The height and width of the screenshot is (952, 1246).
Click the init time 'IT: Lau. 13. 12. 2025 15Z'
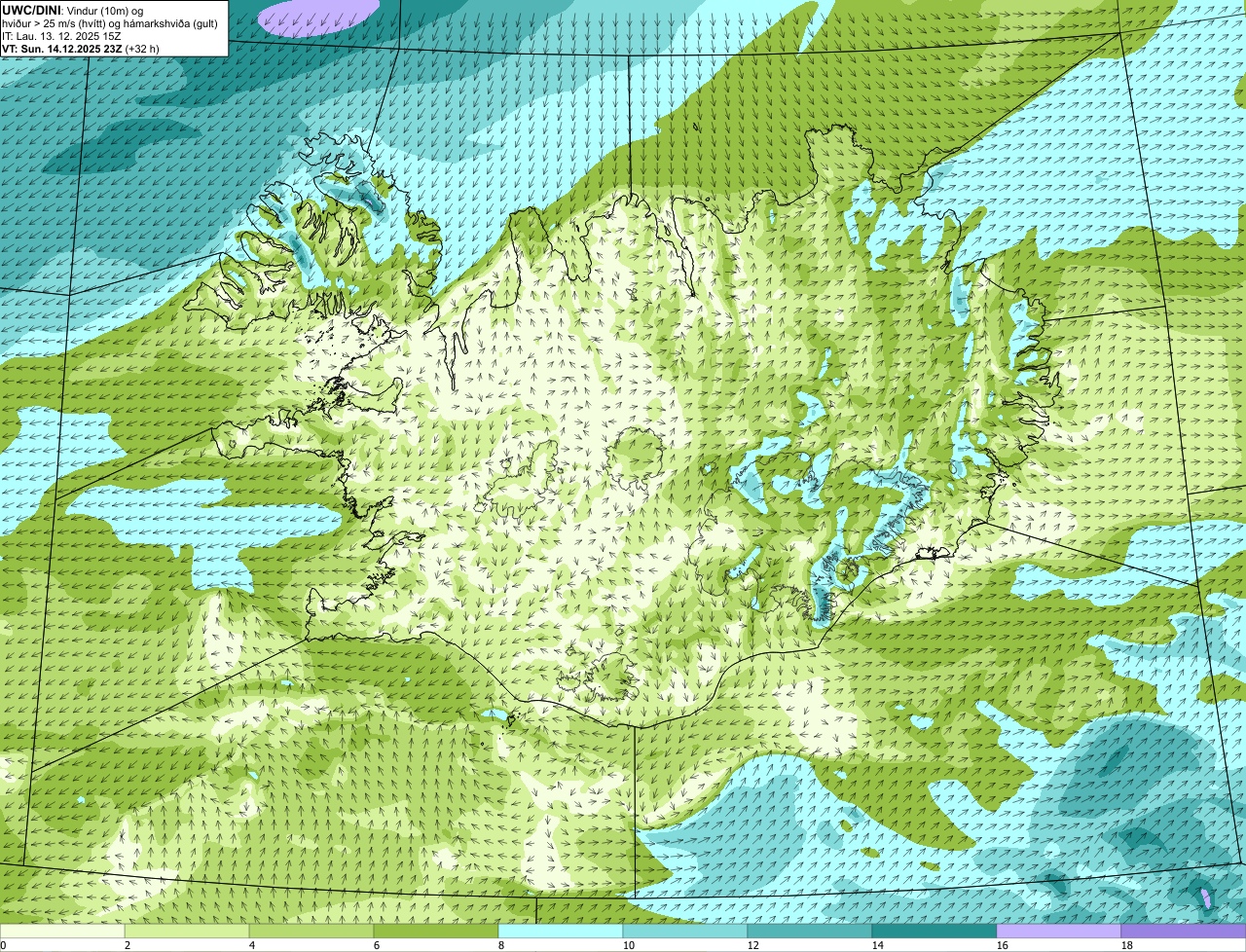tap(61, 35)
